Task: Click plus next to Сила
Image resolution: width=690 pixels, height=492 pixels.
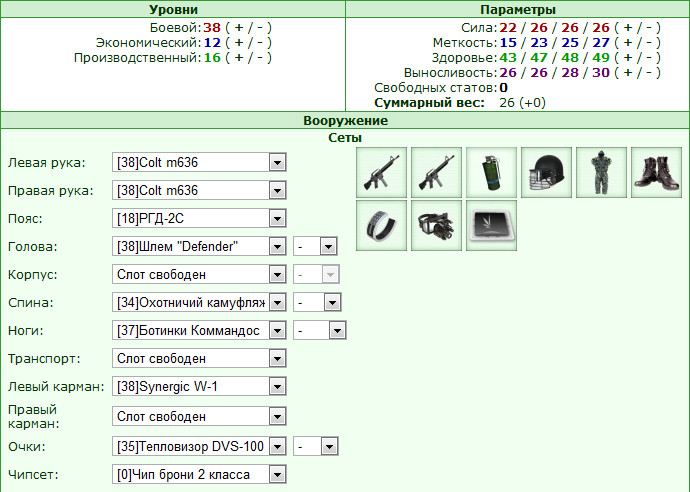Action: (x=628, y=28)
